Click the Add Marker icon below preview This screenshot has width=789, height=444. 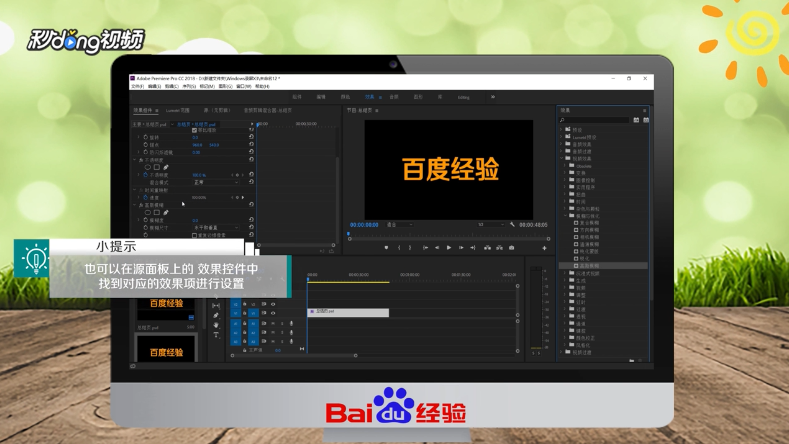pos(386,248)
